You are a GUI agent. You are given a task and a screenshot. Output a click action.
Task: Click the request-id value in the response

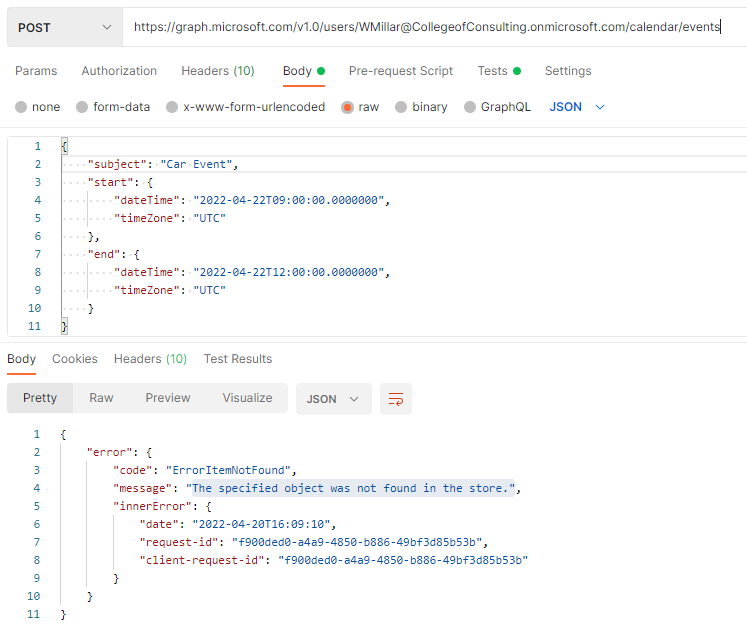357,542
